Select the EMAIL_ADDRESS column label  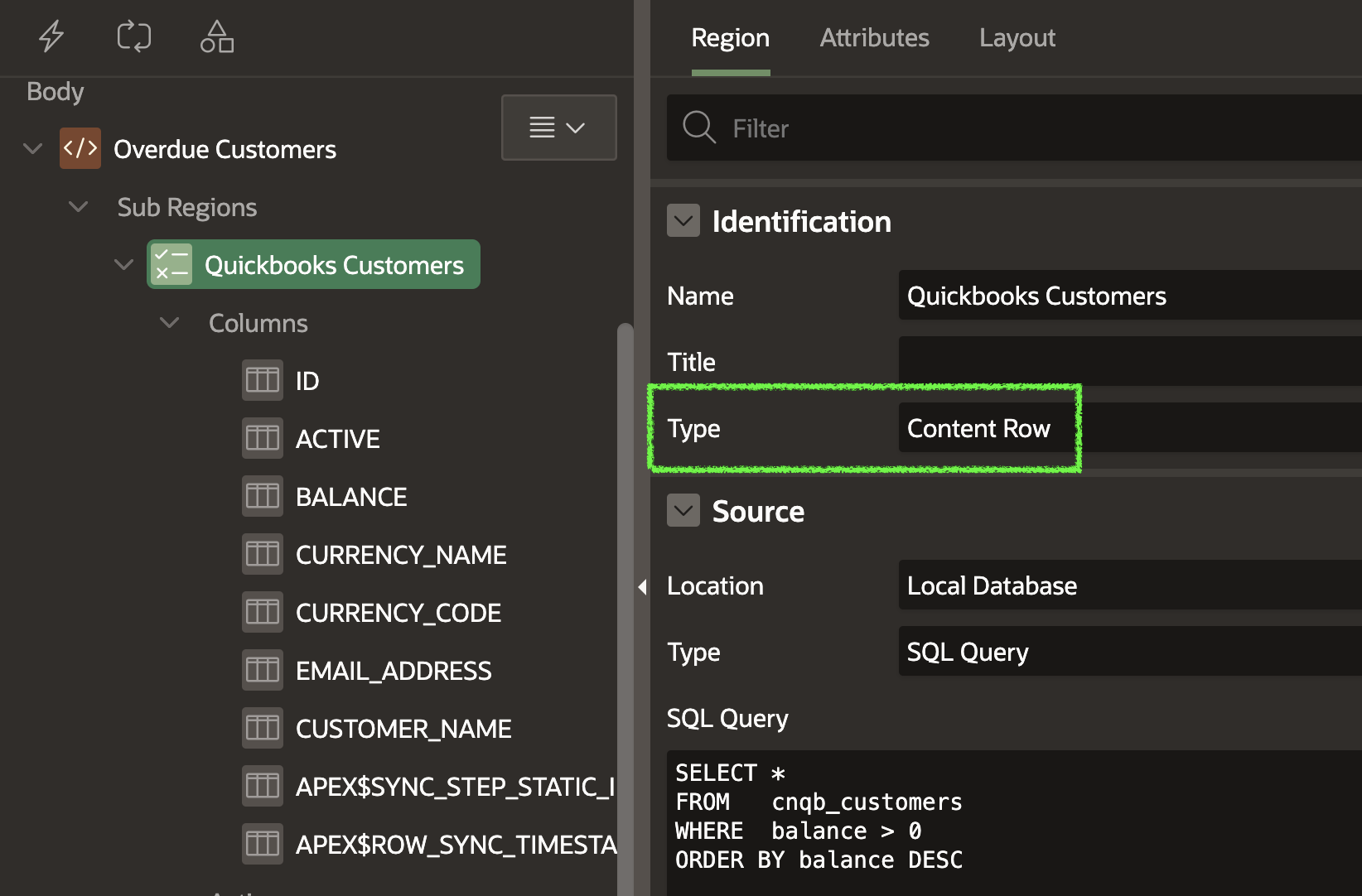click(394, 671)
